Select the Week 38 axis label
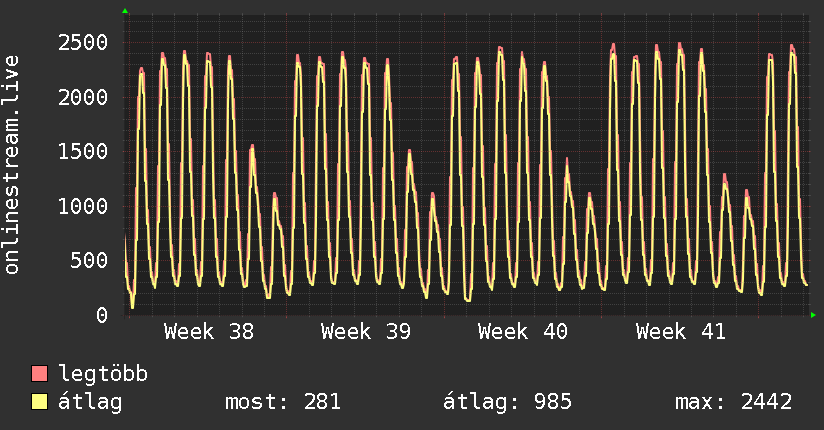Screen dimensions: 824x430 209,332
